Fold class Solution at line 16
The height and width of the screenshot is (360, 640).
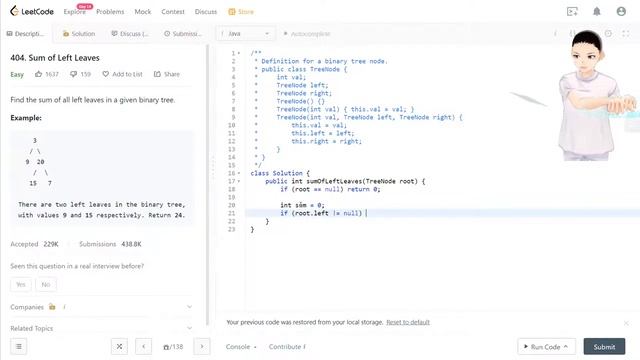point(239,173)
